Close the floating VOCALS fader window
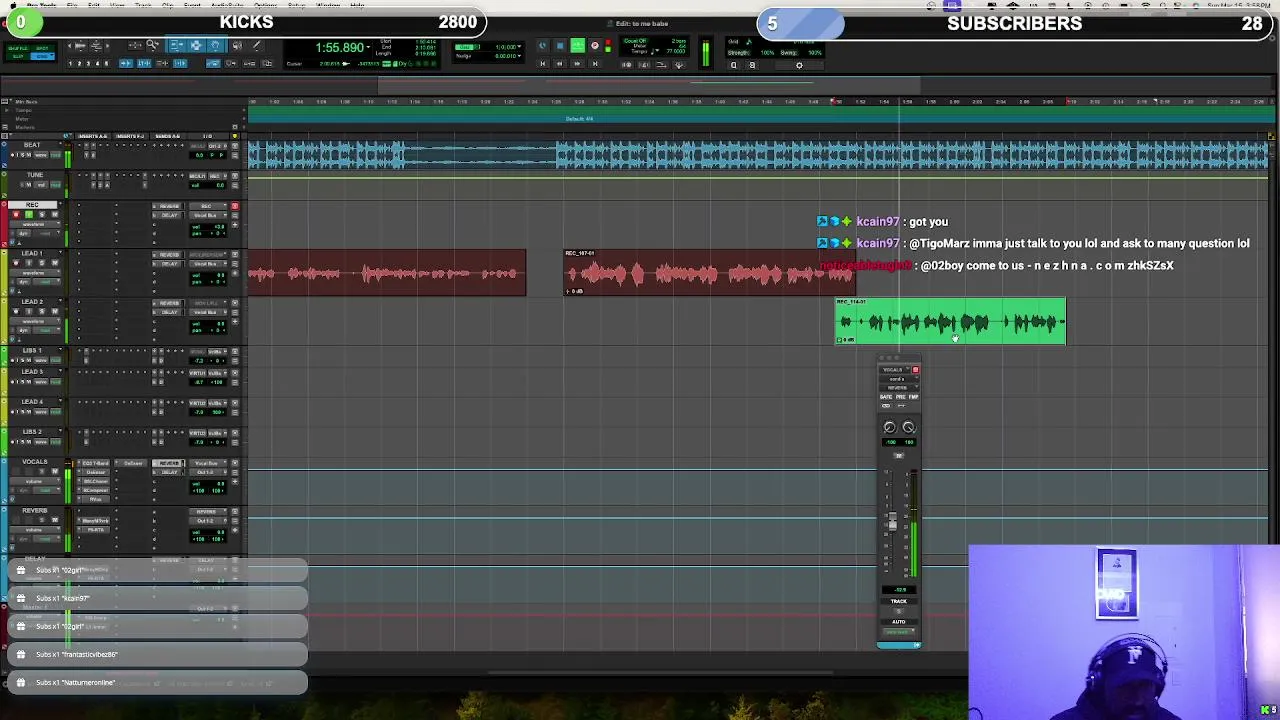 (882, 357)
